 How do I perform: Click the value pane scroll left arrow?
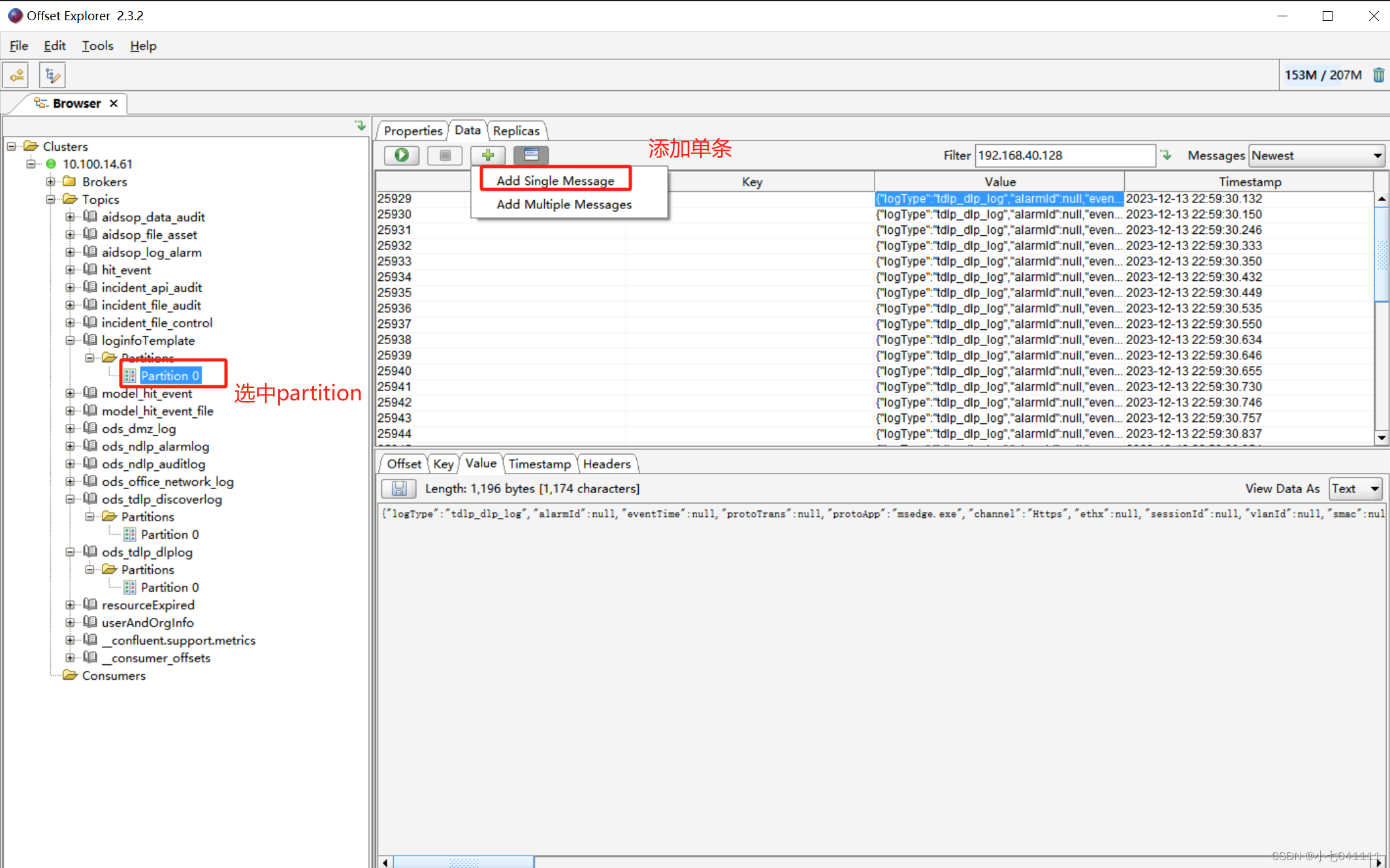pyautogui.click(x=385, y=863)
